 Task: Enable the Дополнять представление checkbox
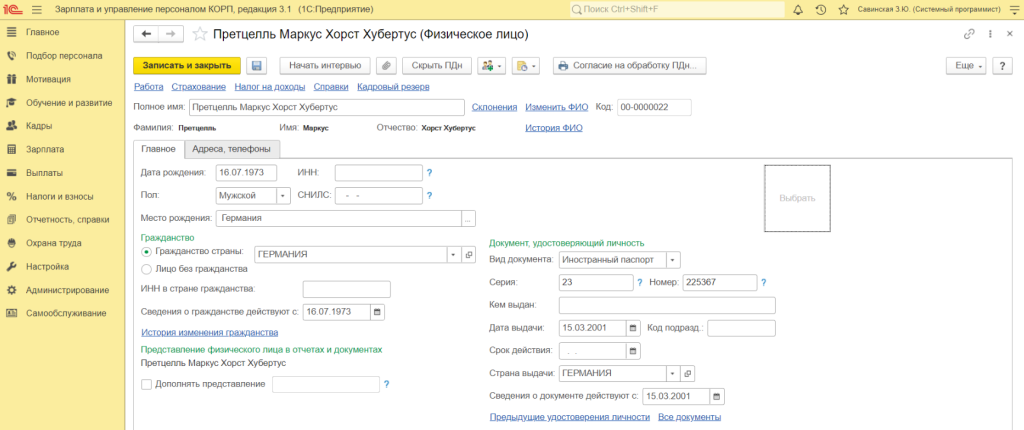tap(147, 384)
